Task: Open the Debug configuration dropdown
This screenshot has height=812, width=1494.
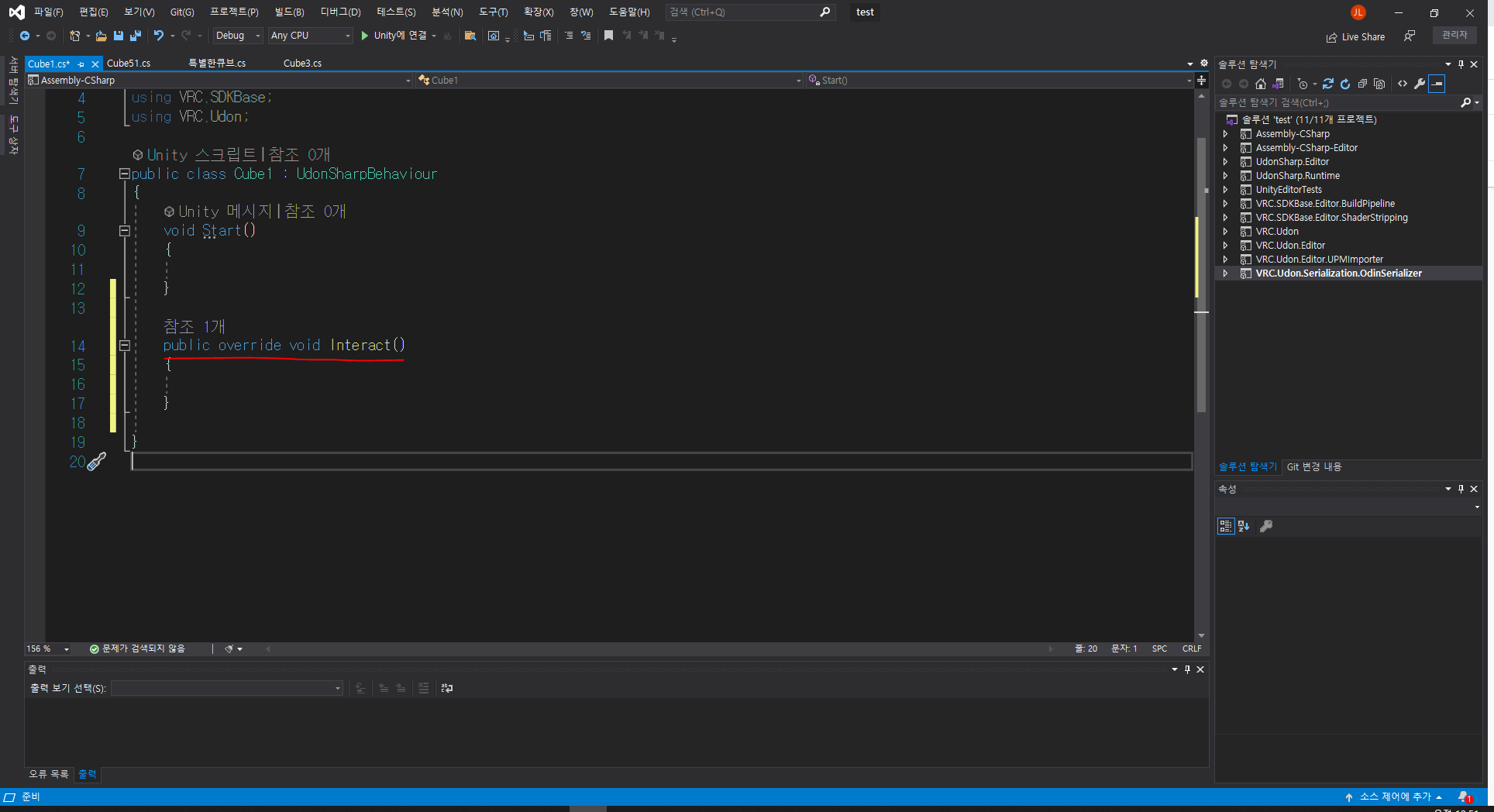Action: point(238,36)
